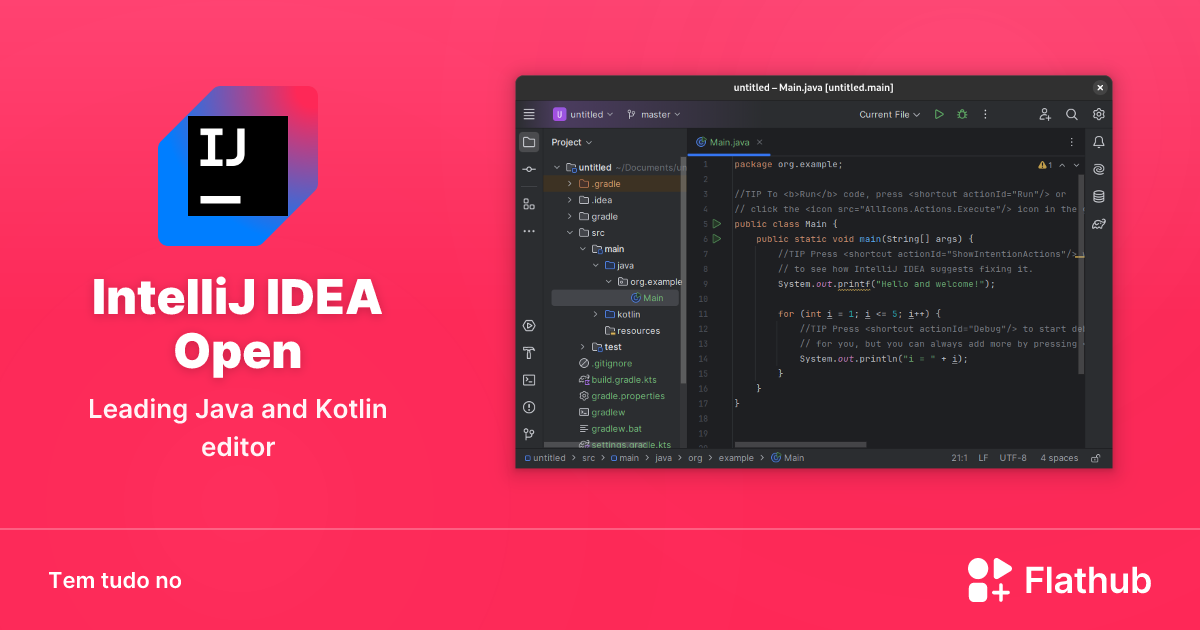Image resolution: width=1200 pixels, height=630 pixels.
Task: Open the Commit tool window
Action: (529, 170)
